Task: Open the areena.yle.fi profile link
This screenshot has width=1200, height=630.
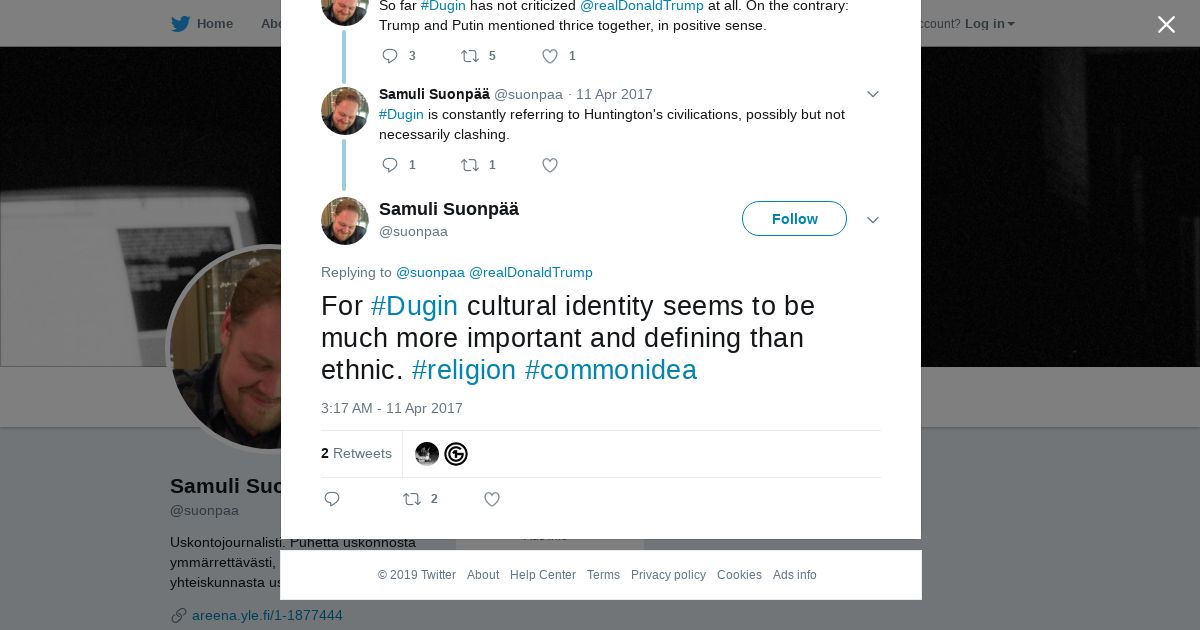Action: click(x=267, y=615)
